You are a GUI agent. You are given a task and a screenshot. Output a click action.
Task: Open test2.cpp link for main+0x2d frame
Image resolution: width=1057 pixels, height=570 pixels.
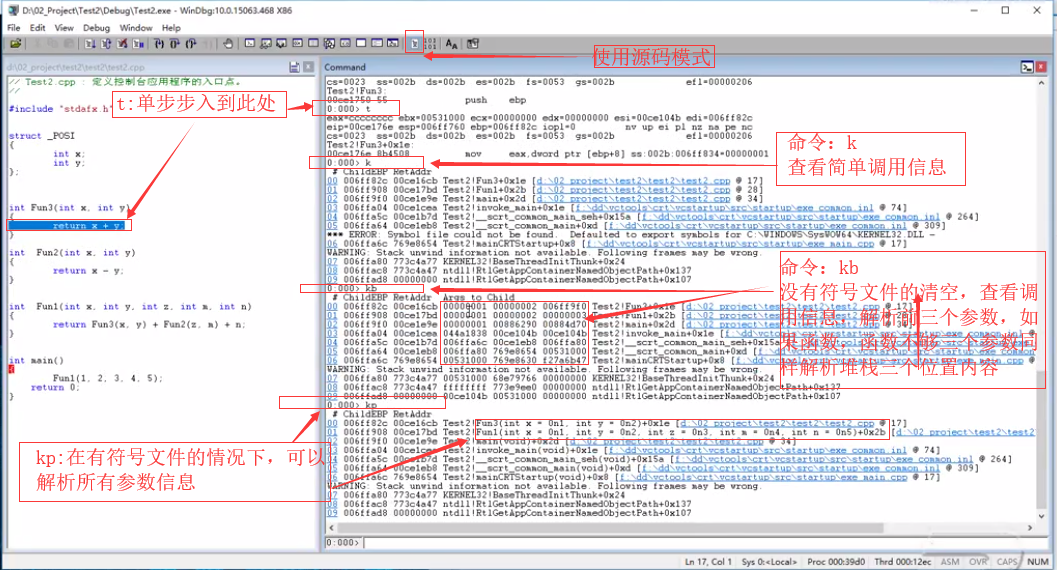coord(633,199)
